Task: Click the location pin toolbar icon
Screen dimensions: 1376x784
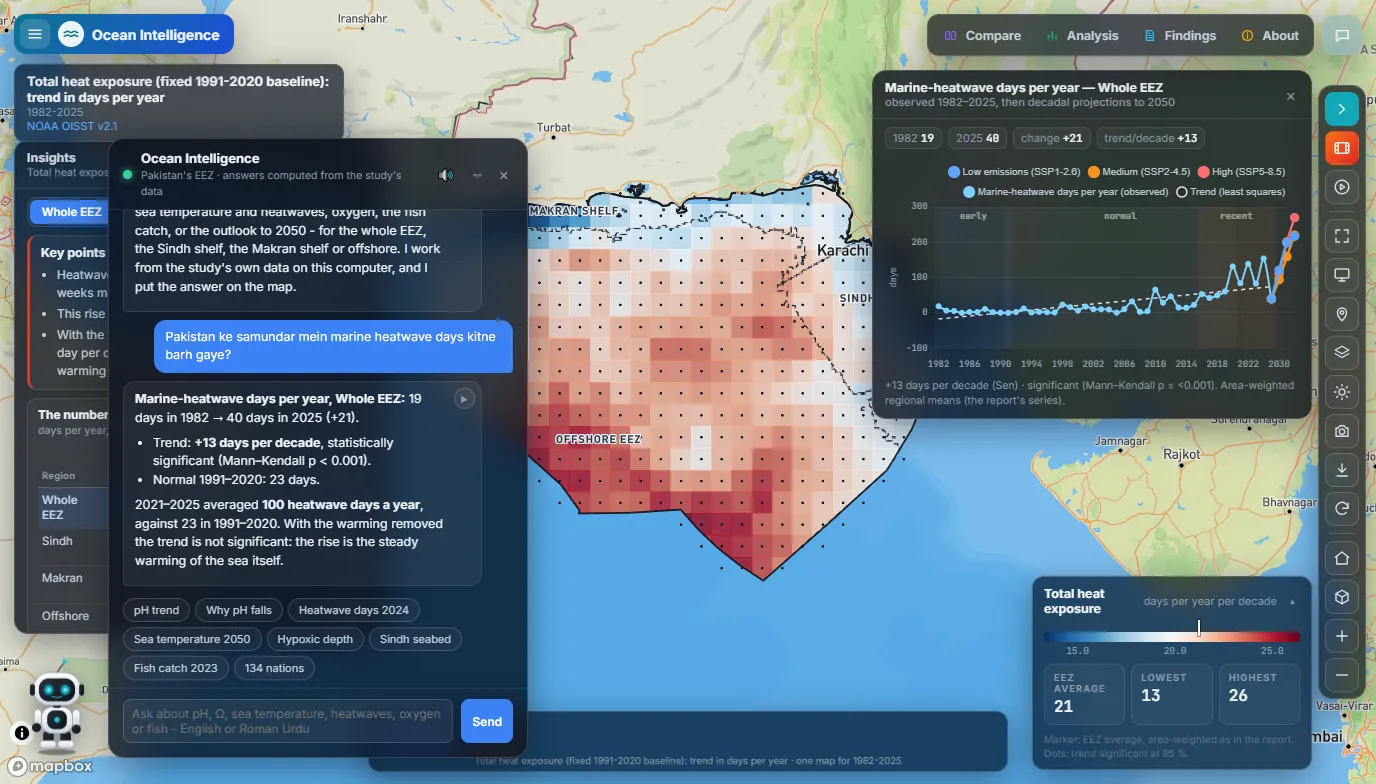Action: (x=1342, y=314)
